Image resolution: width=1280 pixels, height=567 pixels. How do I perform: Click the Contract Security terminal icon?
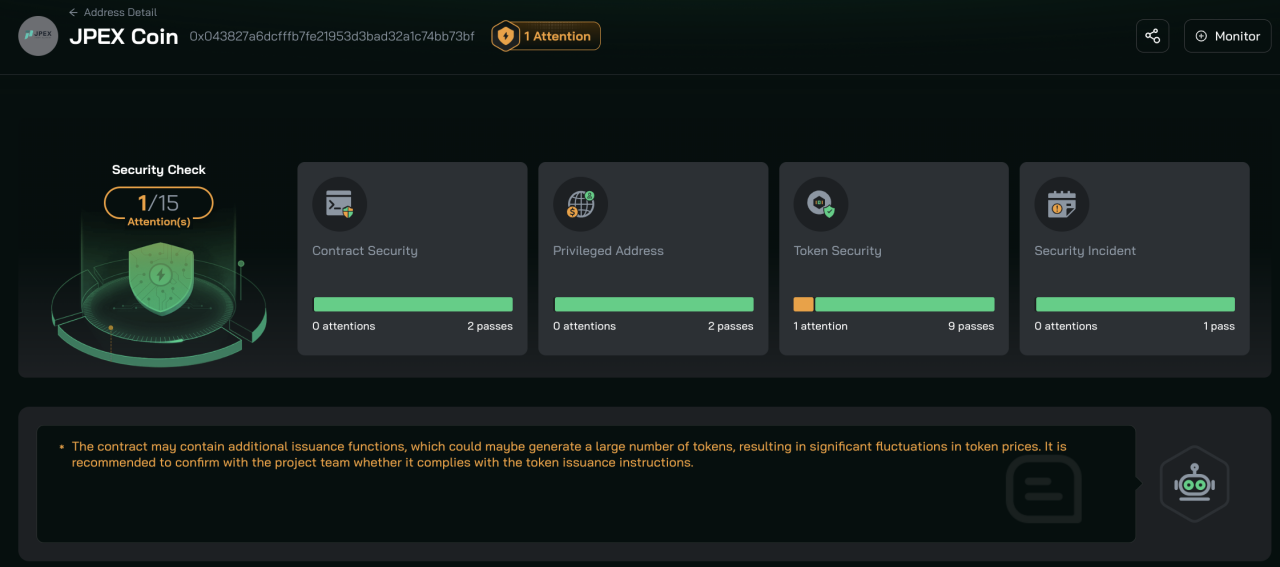pyautogui.click(x=339, y=204)
